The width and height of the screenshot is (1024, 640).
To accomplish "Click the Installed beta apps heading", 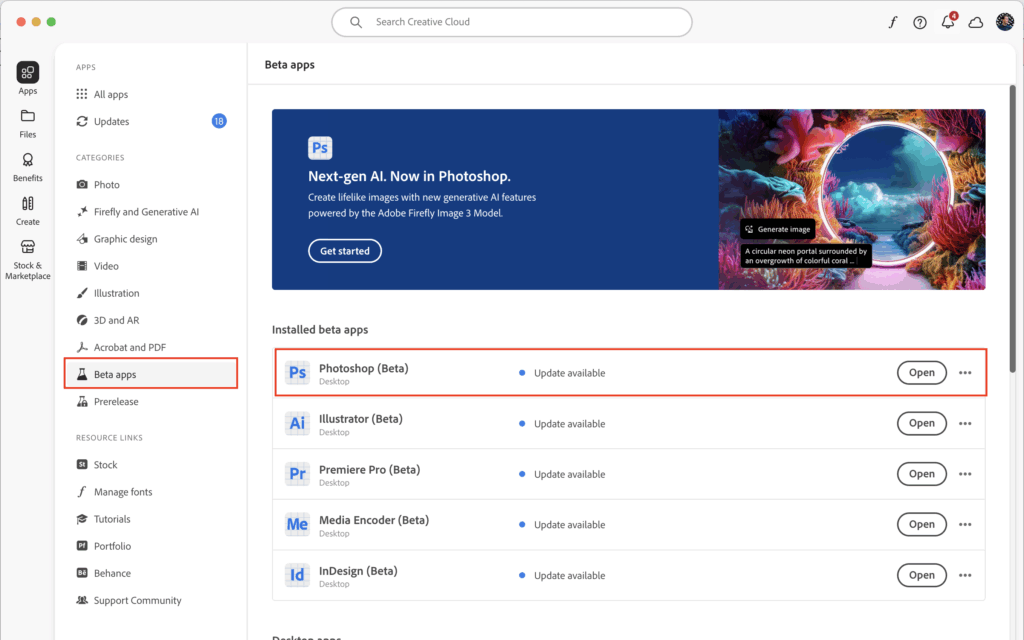I will pos(320,330).
